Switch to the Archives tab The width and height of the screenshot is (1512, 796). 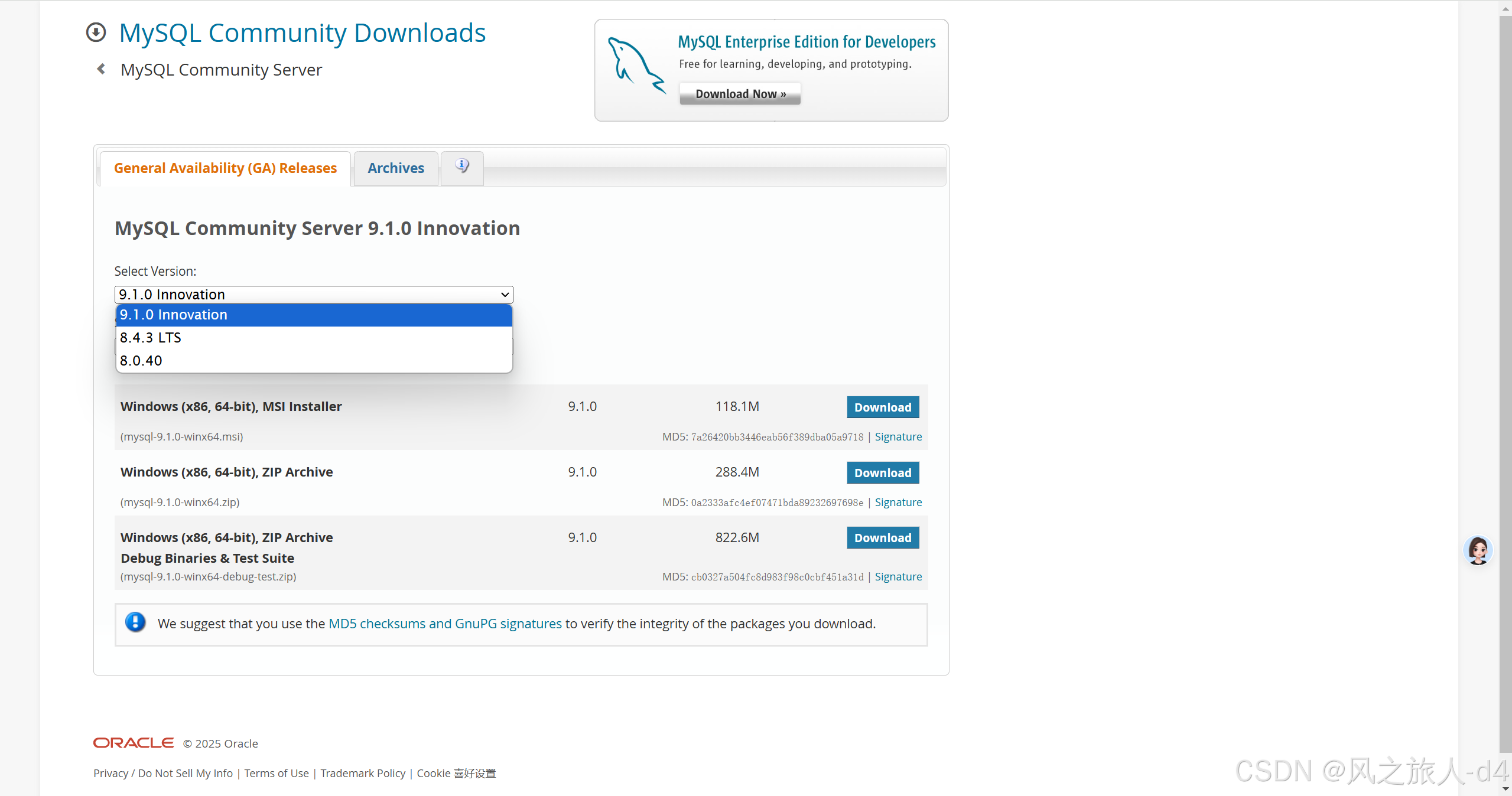tap(396, 168)
